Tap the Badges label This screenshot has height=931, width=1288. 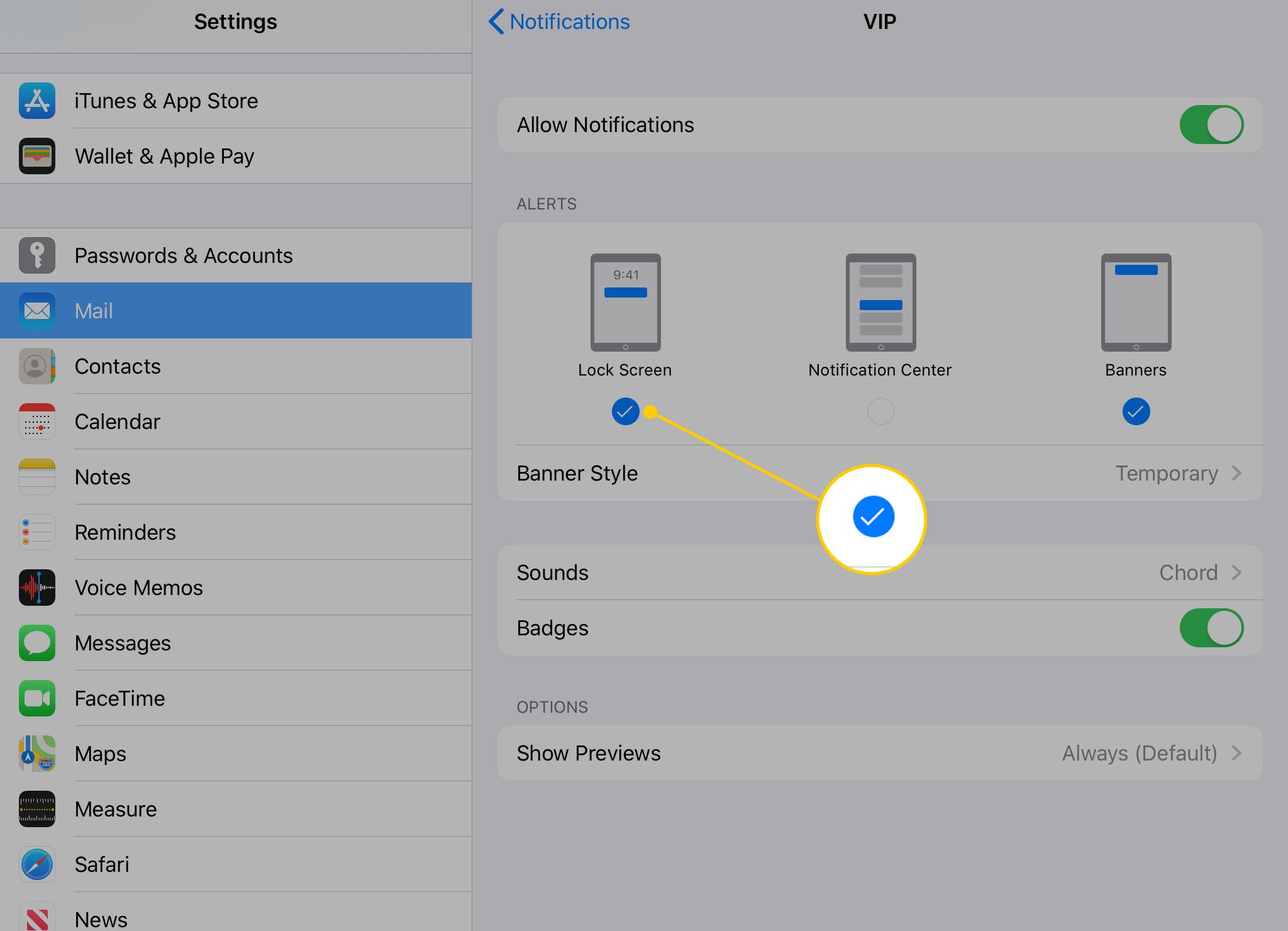click(x=552, y=628)
